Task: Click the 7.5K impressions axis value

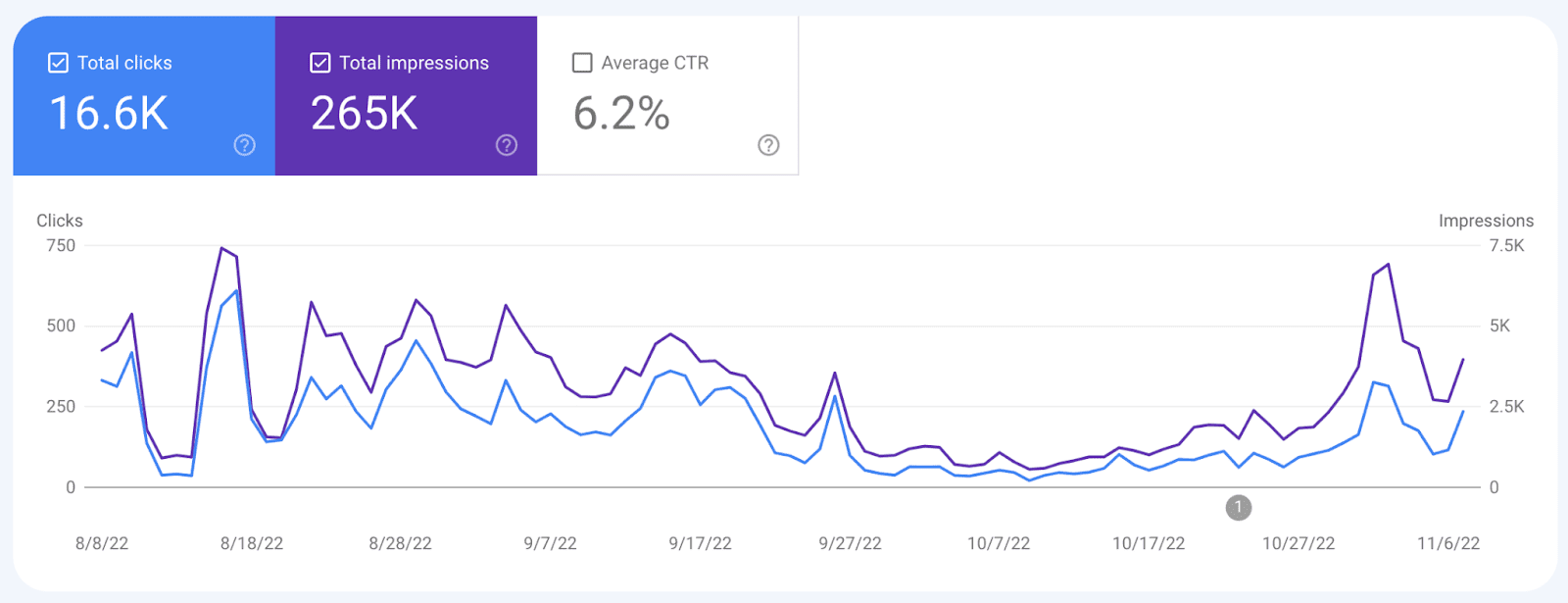Action: (1506, 245)
